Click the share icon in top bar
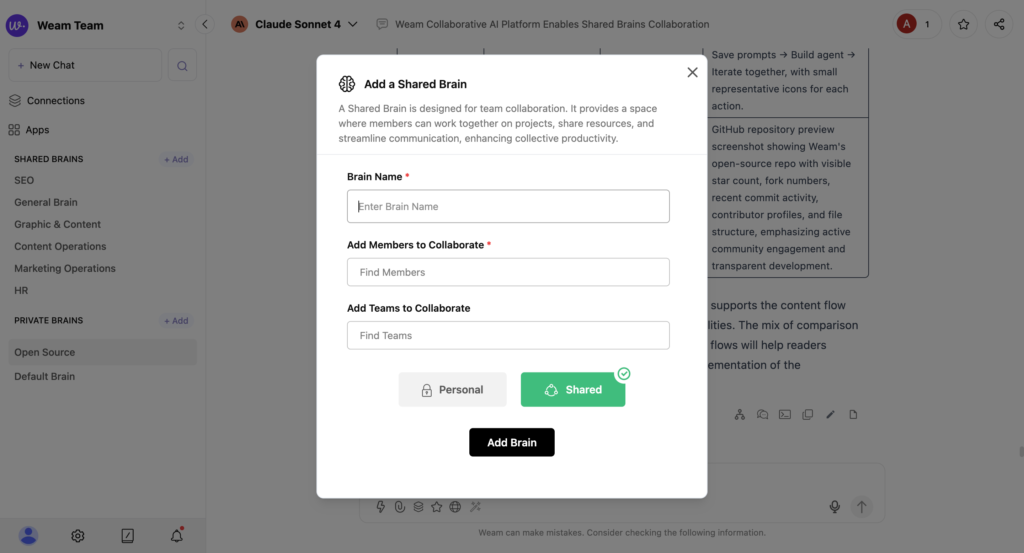Screen dimensions: 1024x553 coord(999,24)
